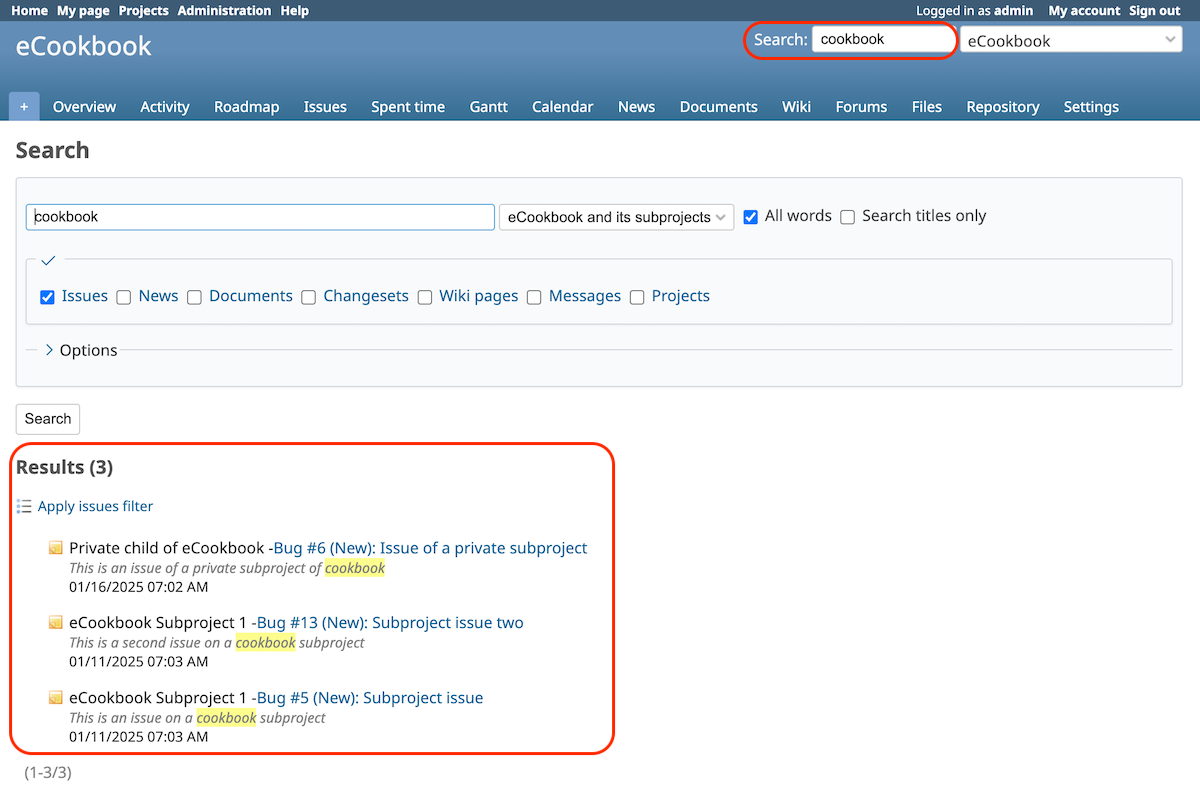Click inside the cookbook search input field
This screenshot has width=1200, height=788.
[x=884, y=38]
